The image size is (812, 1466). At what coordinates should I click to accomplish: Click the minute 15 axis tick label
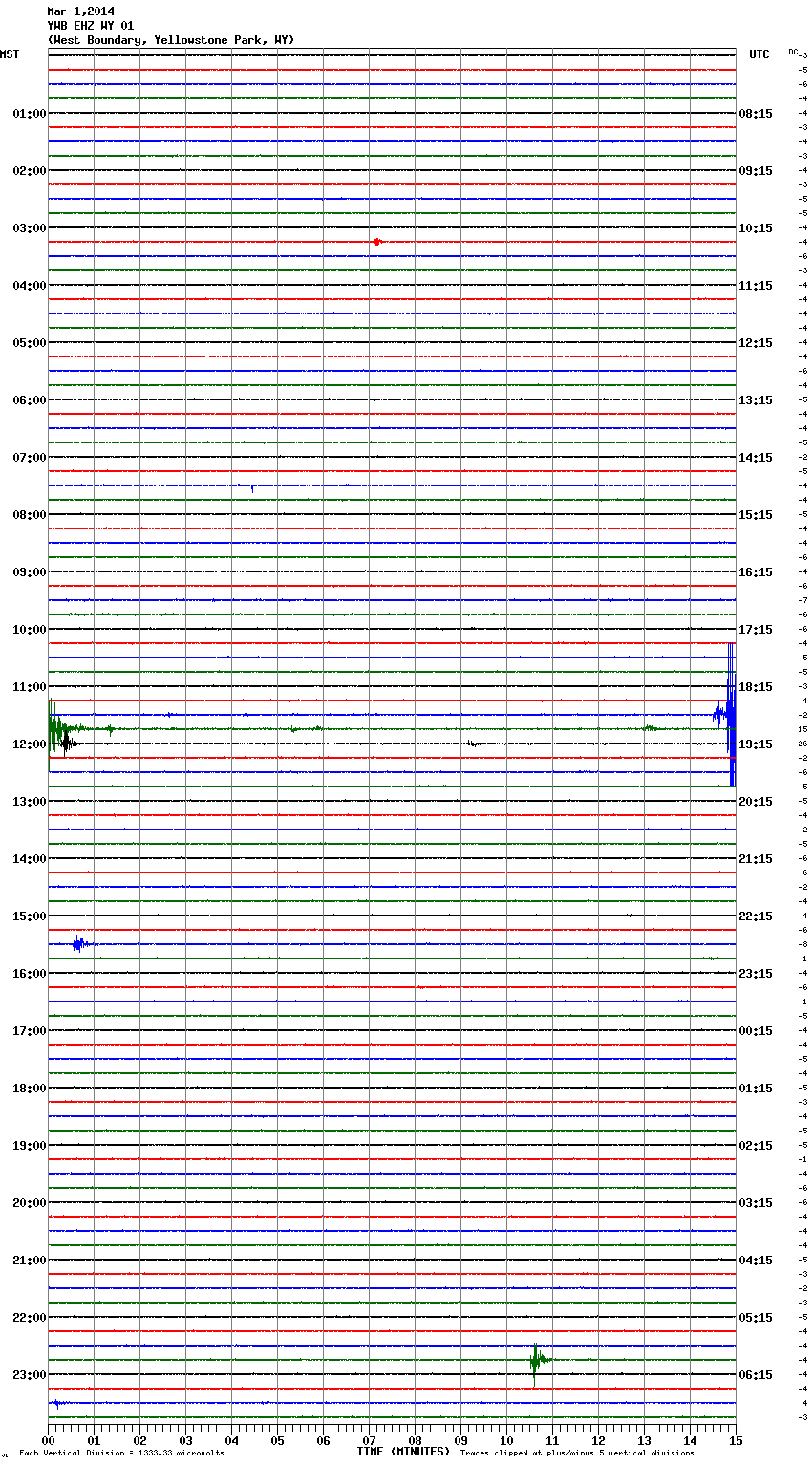coord(735,1440)
